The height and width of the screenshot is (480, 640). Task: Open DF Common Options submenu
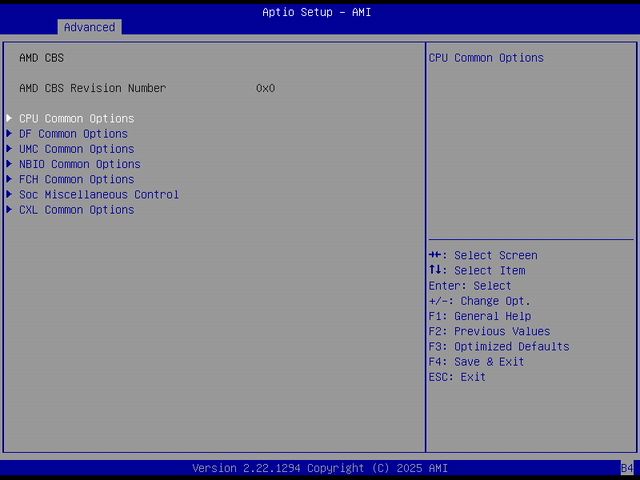73,134
